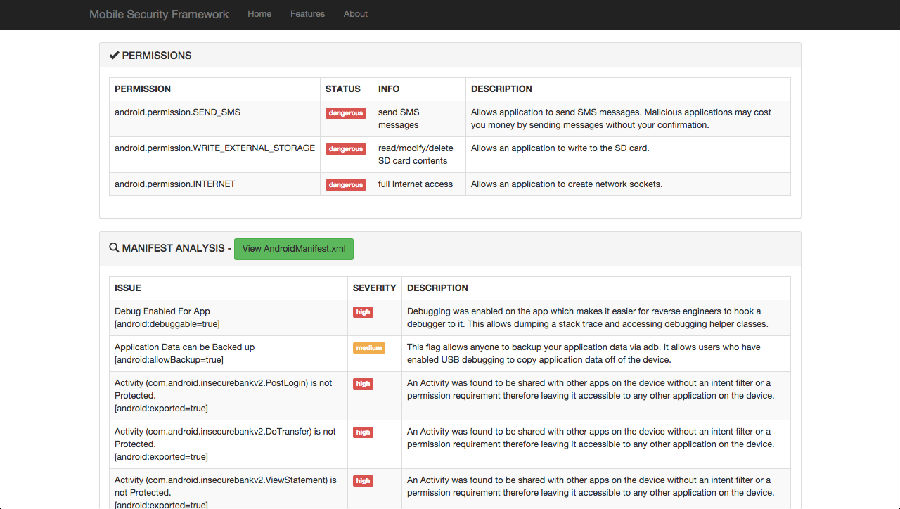Click the medium badge for Application Data backup
Viewport: 900px width, 509px height.
[368, 348]
